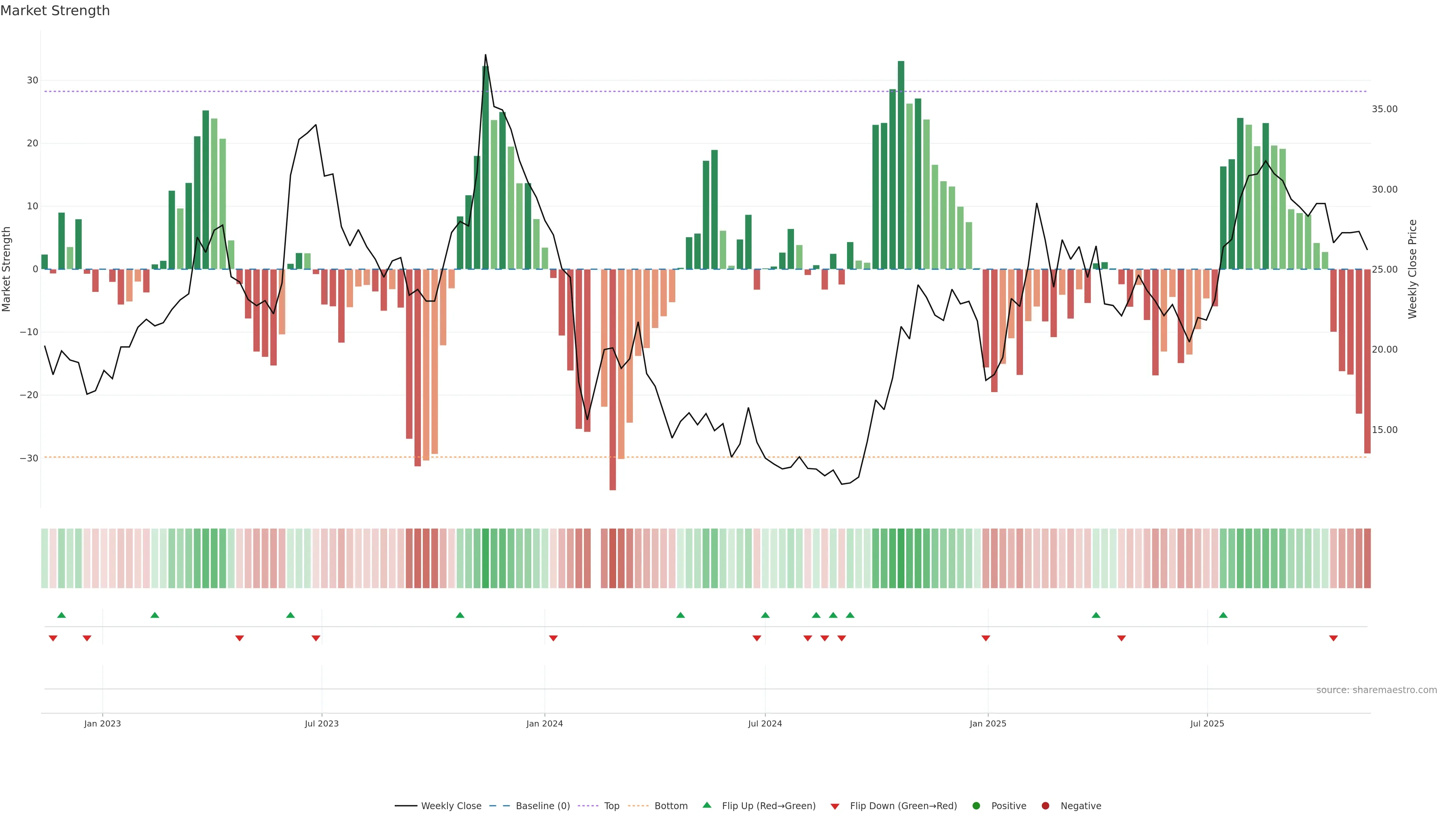
Task: Click the Flip Up green triangle legend icon
Action: 706,805
